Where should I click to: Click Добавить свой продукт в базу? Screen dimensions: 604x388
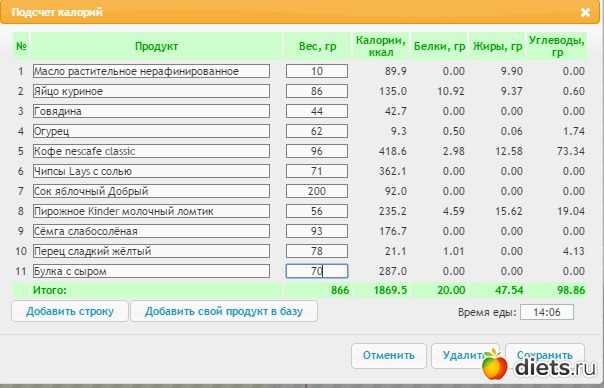tap(224, 311)
